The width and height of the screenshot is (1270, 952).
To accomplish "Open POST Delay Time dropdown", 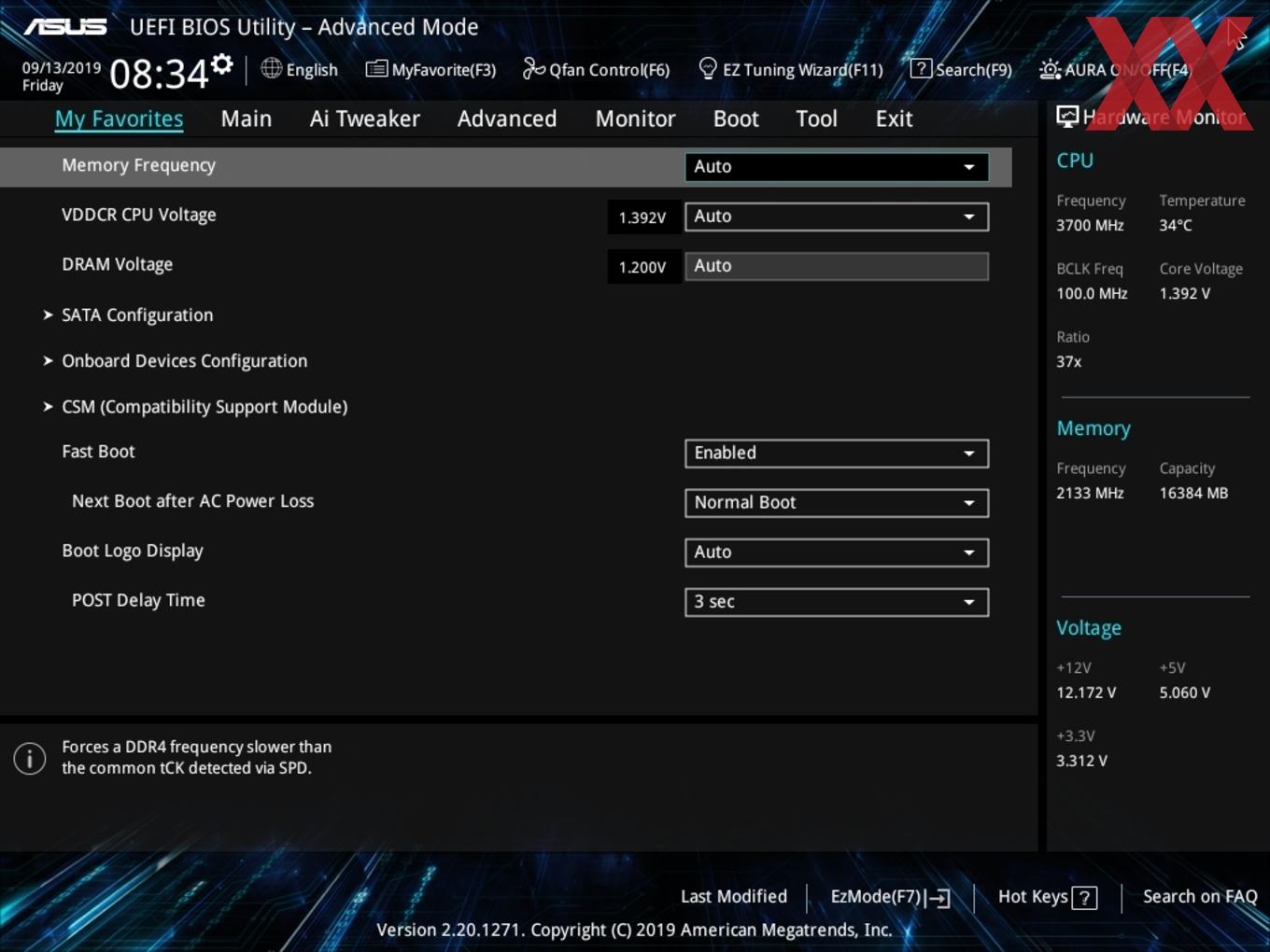I will pyautogui.click(x=837, y=602).
